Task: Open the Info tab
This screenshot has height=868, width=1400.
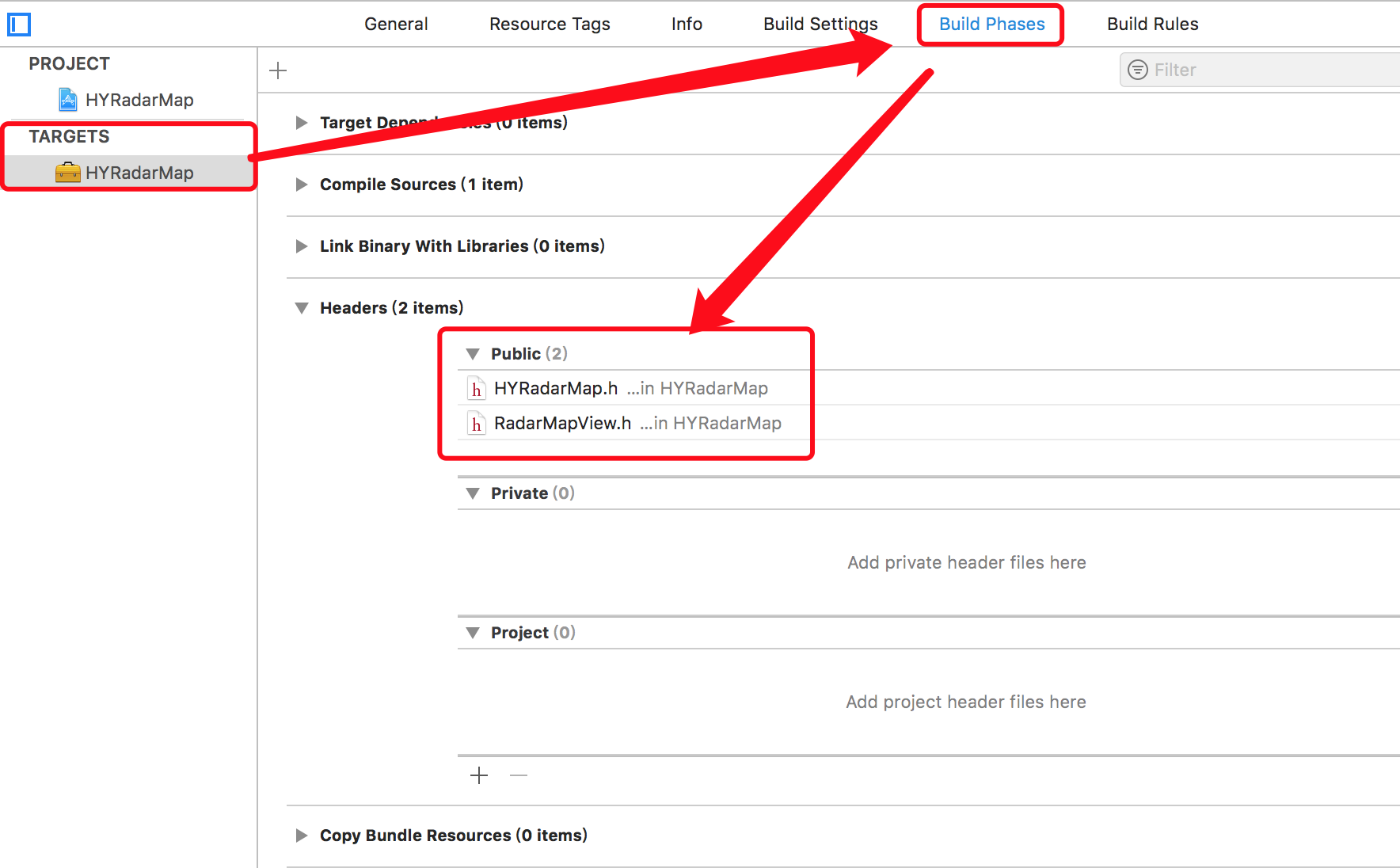Action: [687, 25]
